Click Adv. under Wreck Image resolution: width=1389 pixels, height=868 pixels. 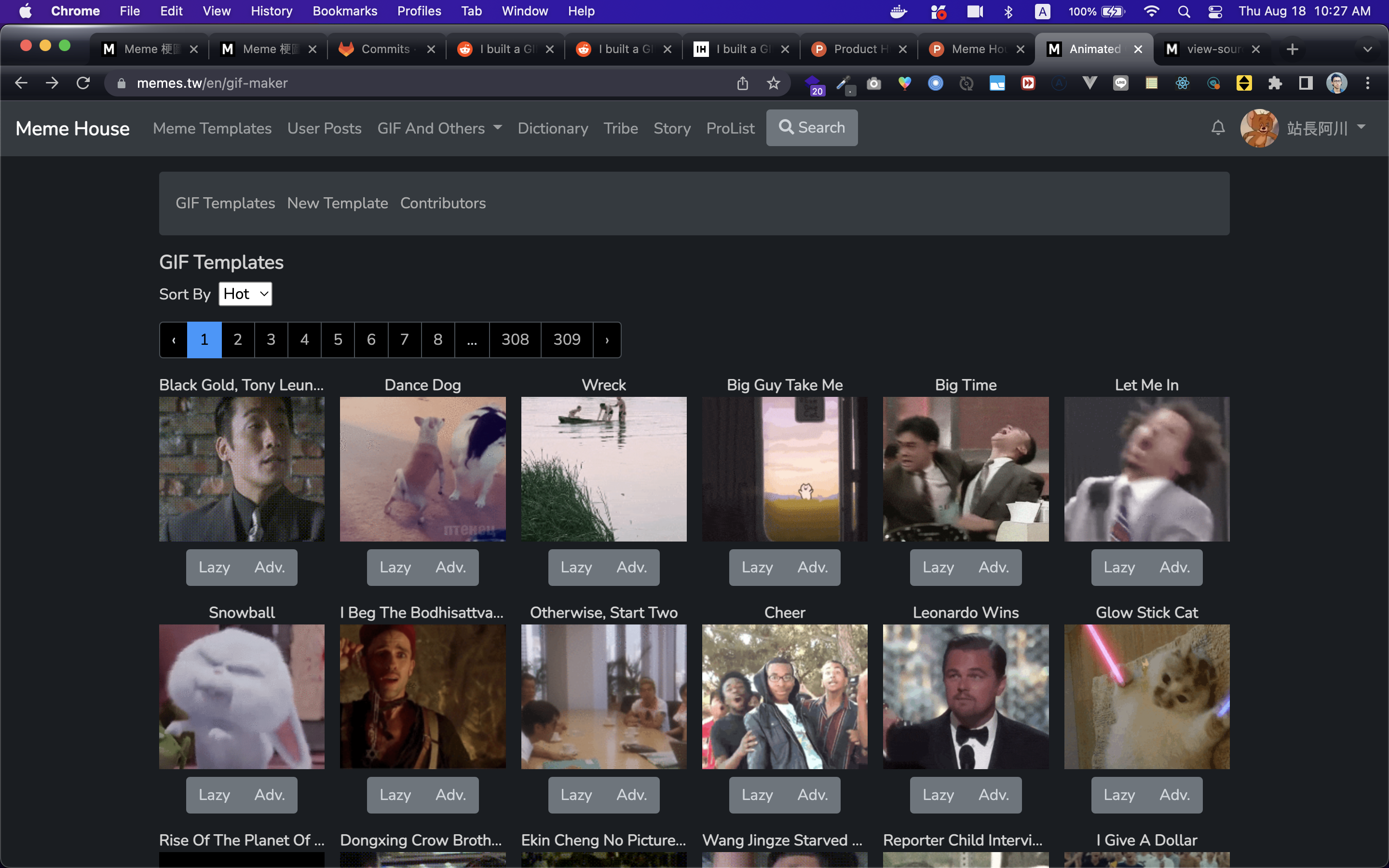[x=631, y=567]
